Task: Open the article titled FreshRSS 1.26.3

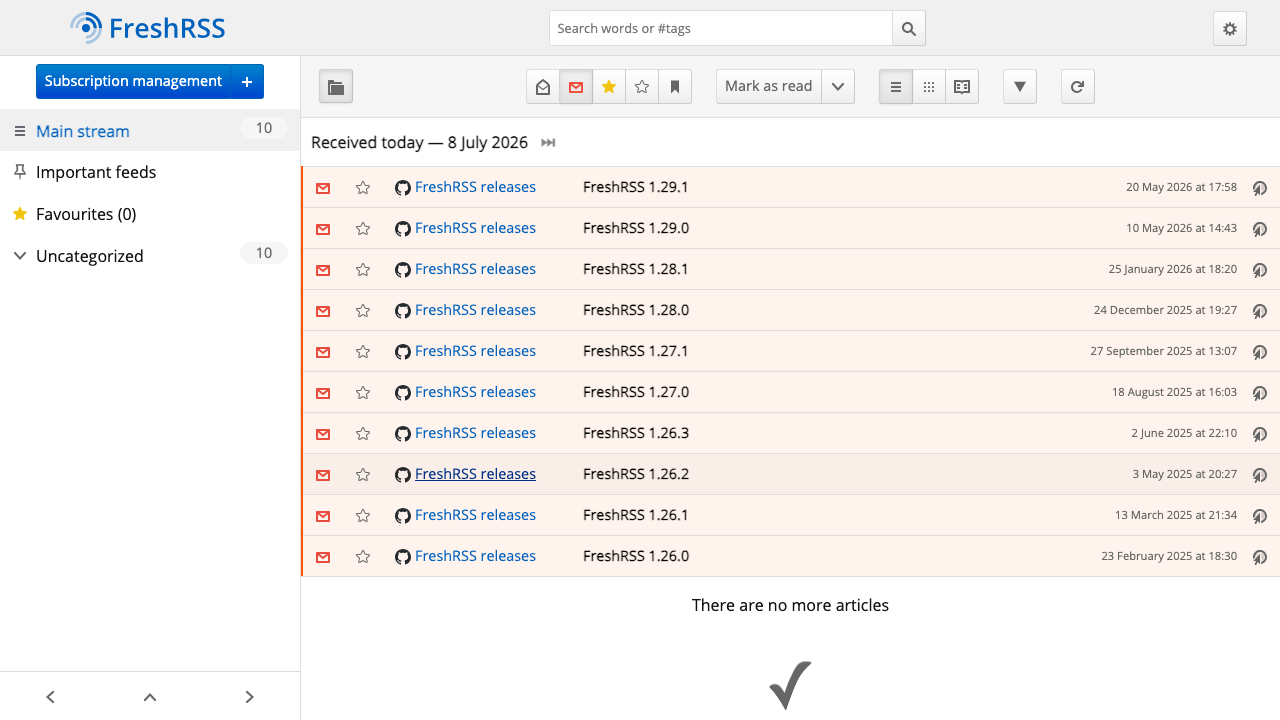Action: [x=636, y=433]
